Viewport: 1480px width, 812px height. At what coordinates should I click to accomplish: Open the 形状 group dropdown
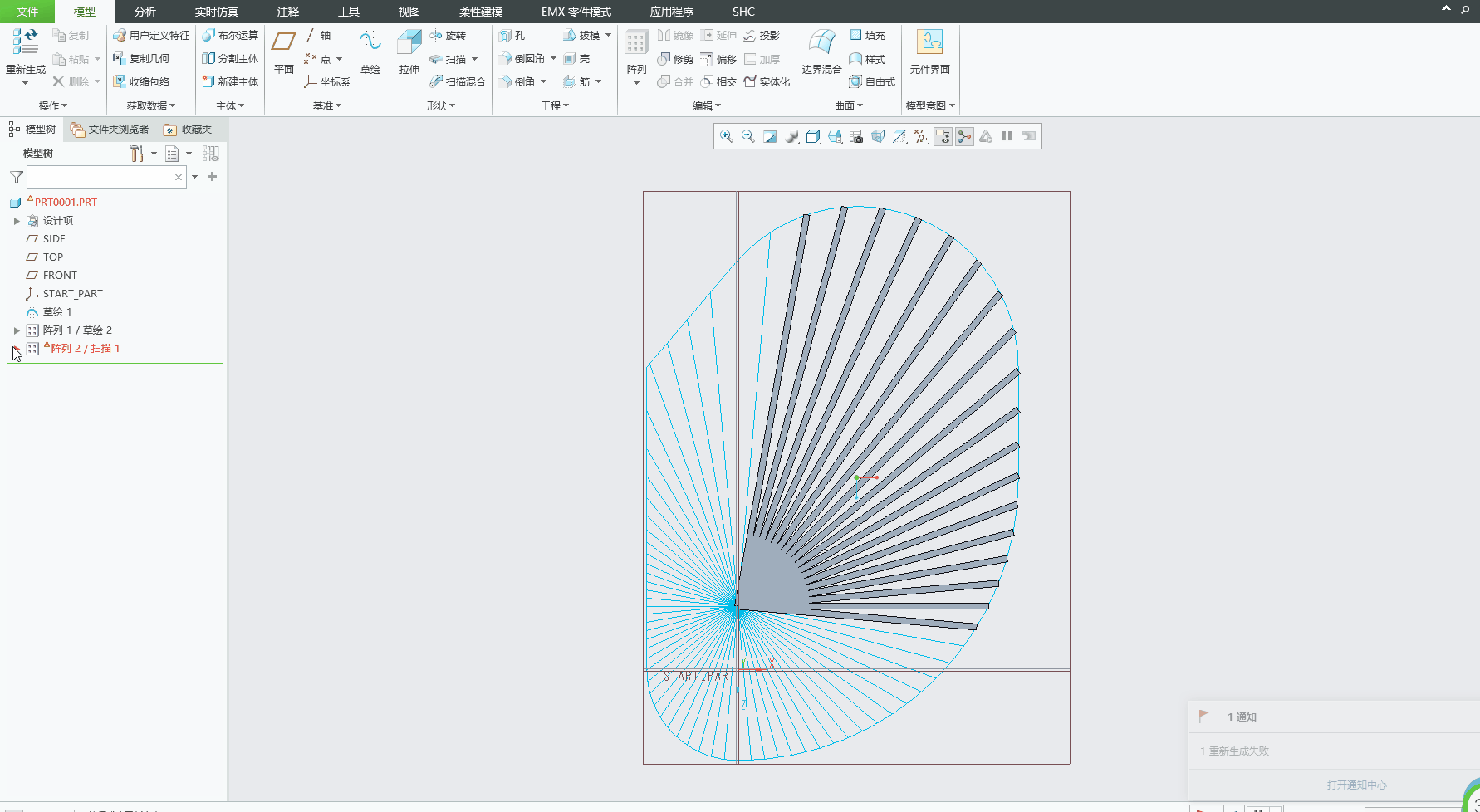[x=440, y=106]
